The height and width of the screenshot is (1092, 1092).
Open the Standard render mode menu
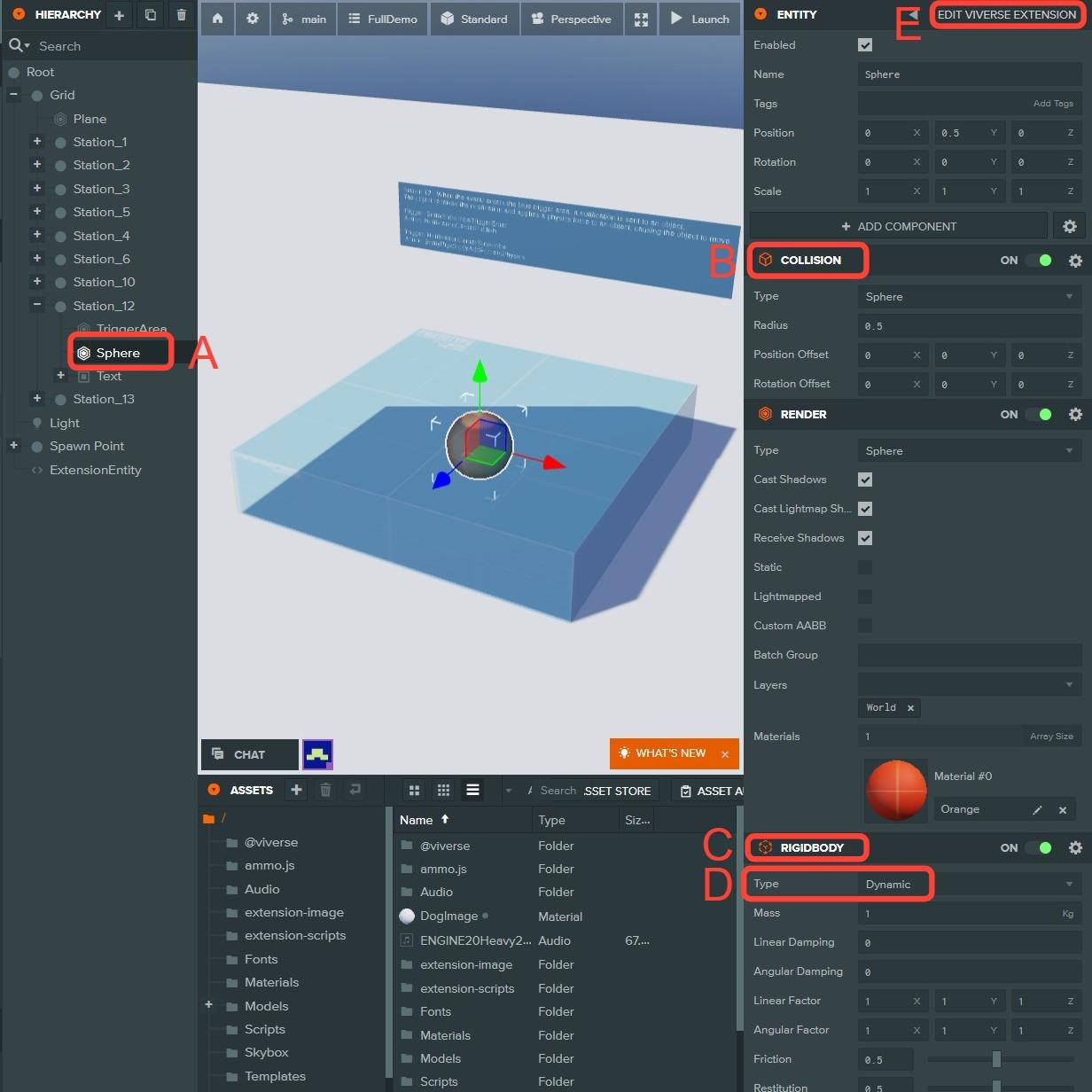coord(474,19)
